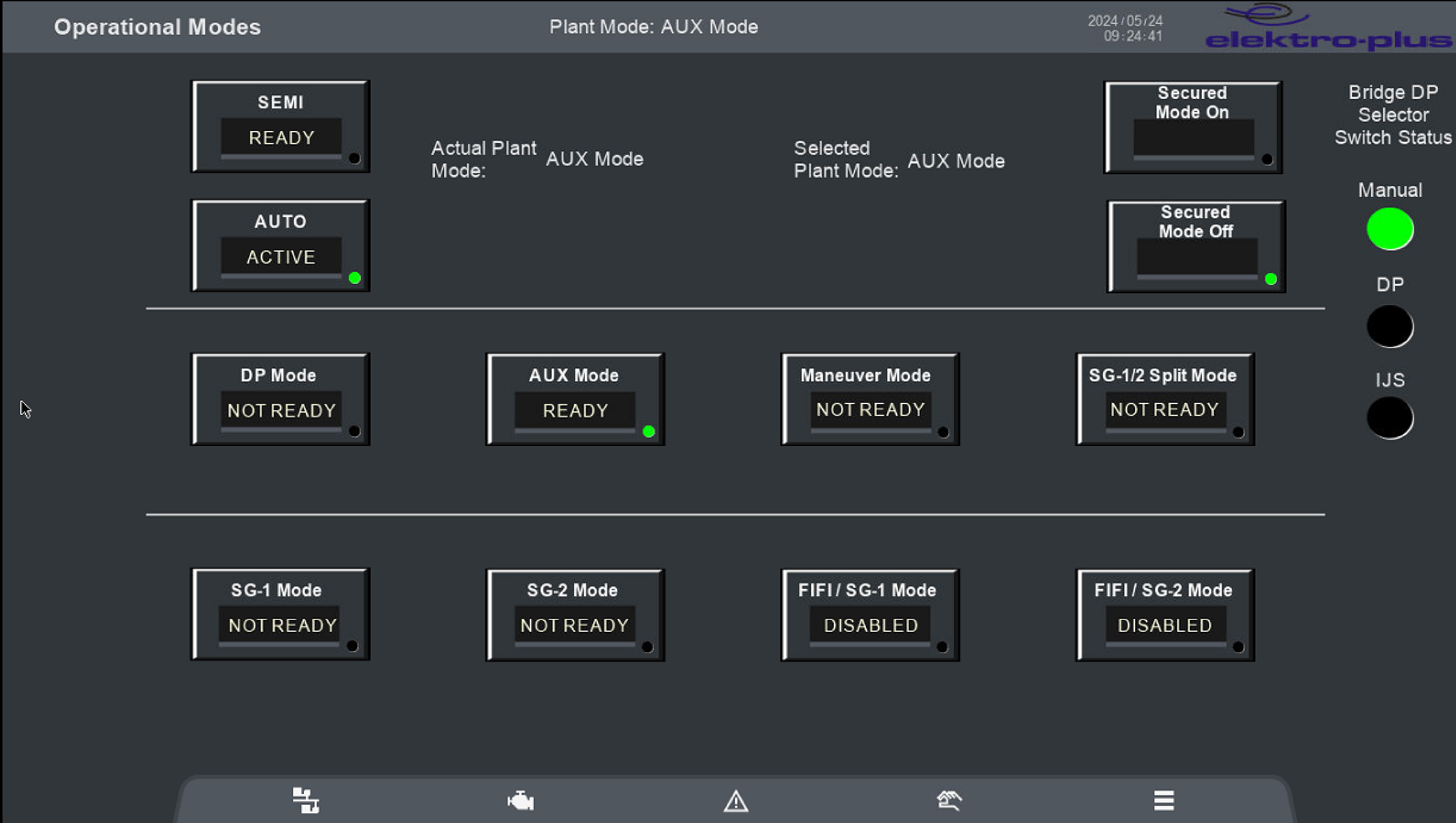
Task: Open the network diagram icon in bottom bar
Action: [306, 800]
